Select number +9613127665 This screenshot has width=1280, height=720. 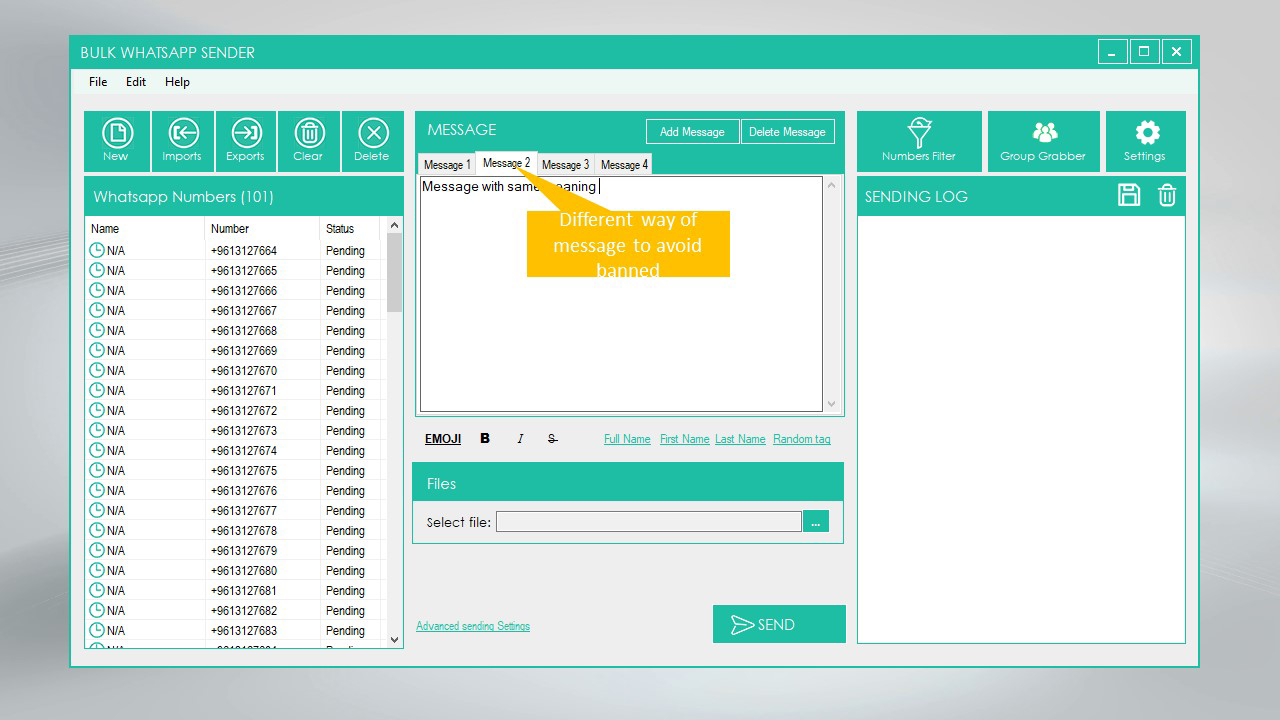click(243, 271)
